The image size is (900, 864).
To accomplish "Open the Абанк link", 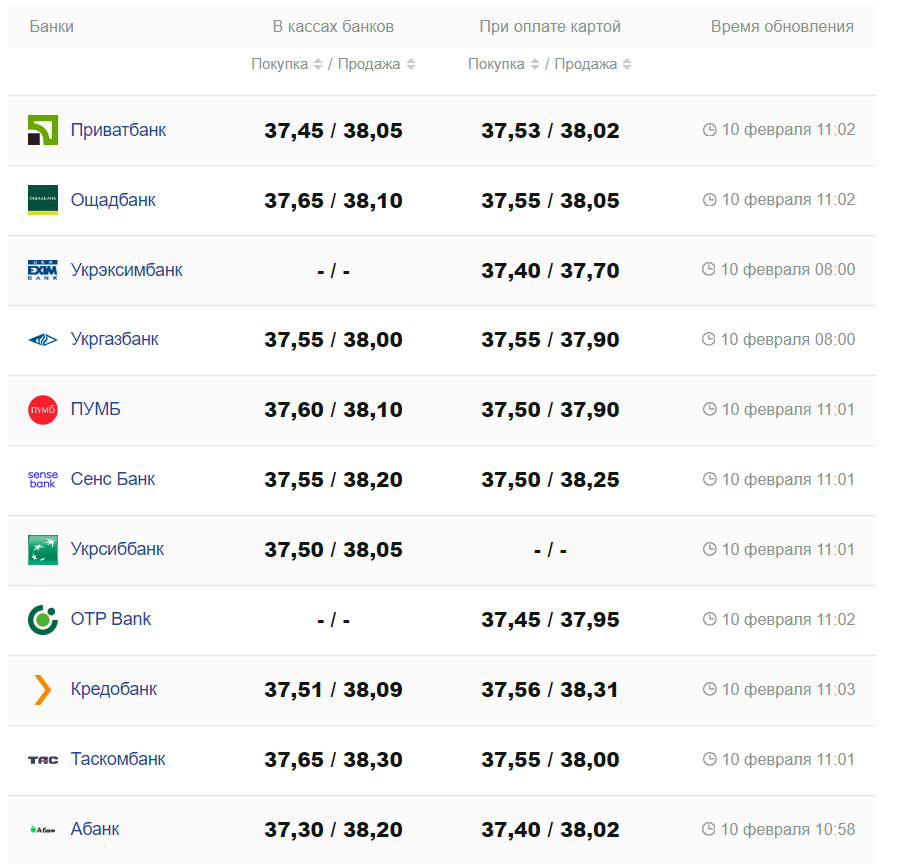I will coord(95,829).
